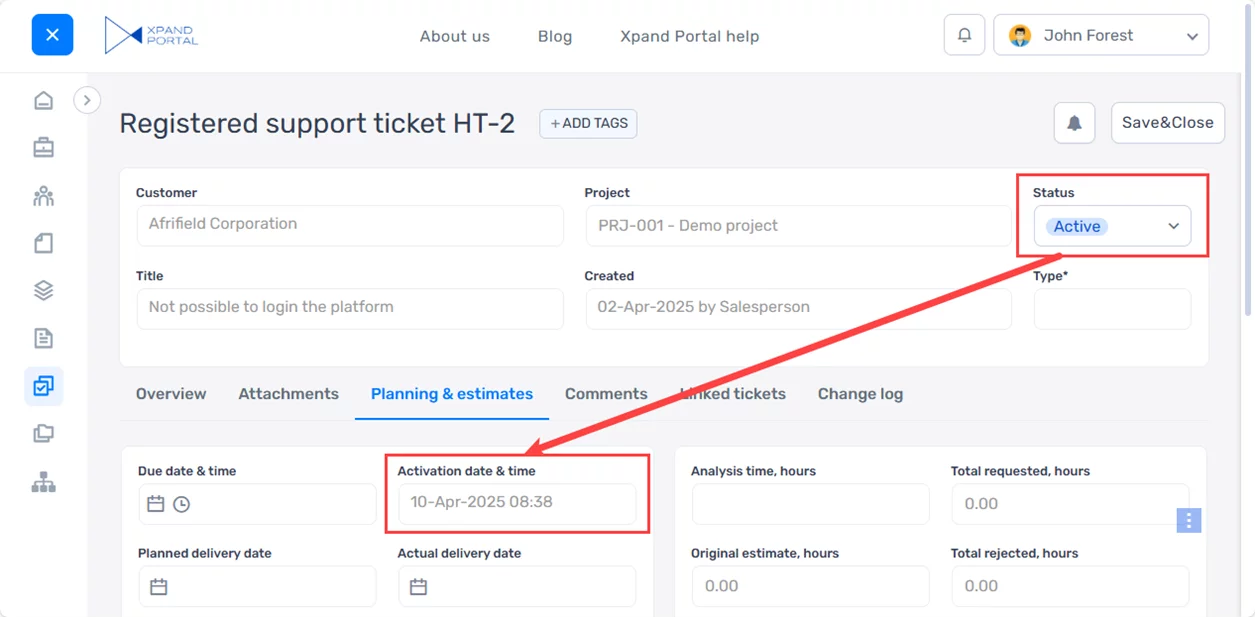This screenshot has width=1255, height=617.
Task: Open the Blog link in header
Action: click(555, 36)
